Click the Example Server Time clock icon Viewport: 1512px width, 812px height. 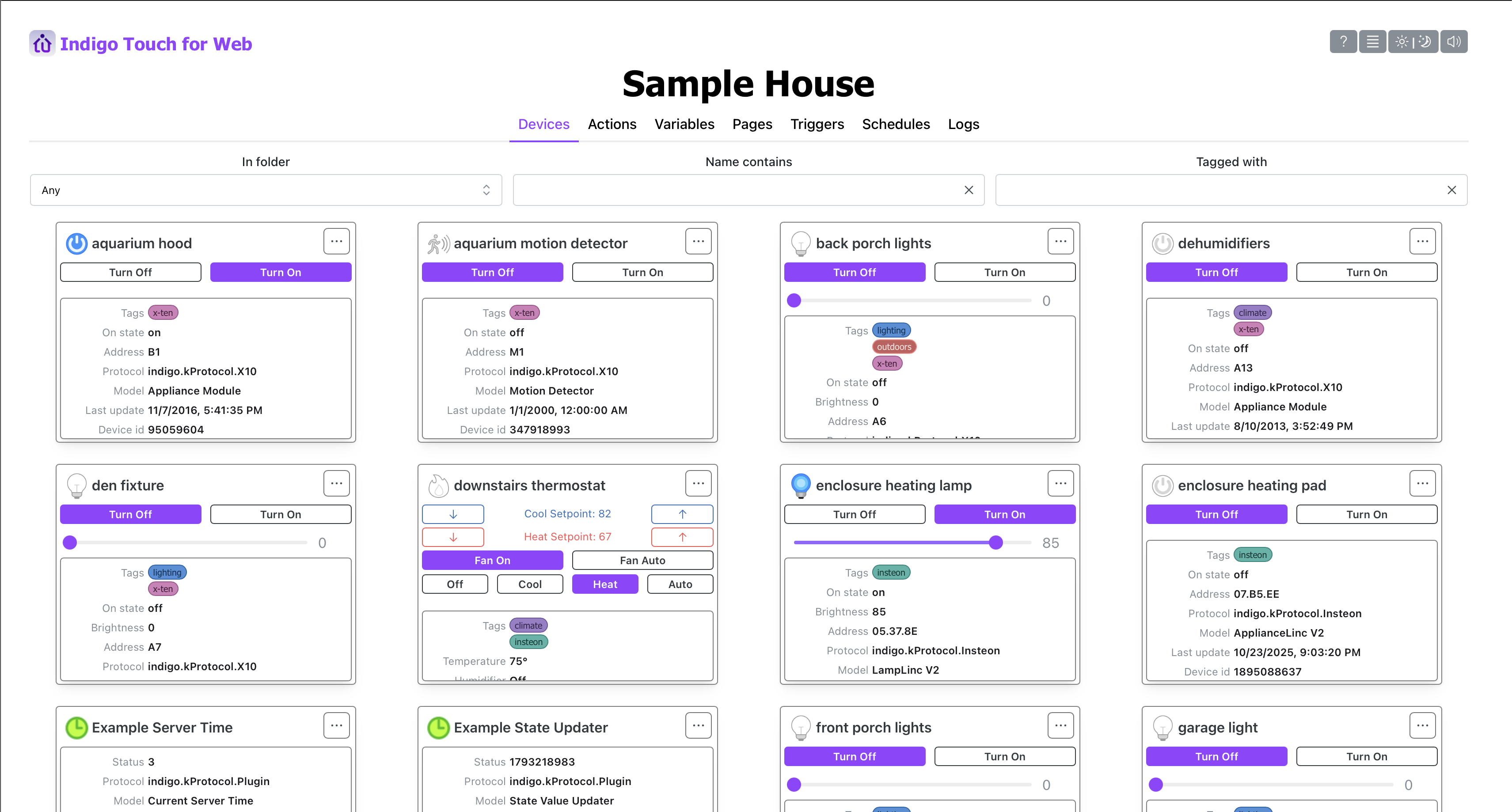click(76, 728)
